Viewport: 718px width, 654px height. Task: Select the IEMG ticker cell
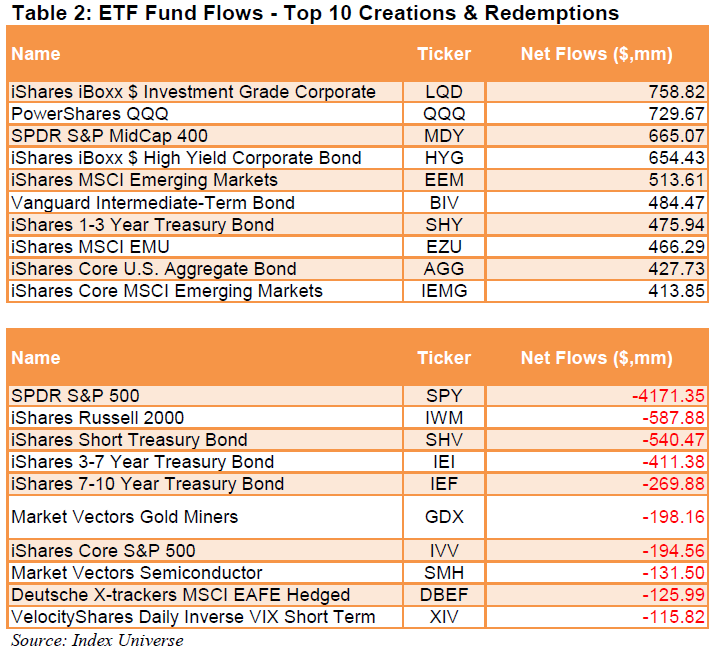point(443,291)
